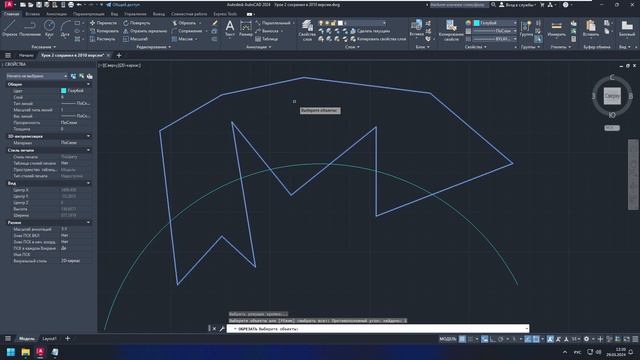Toggle МОДЕЛЬ space button in status bar
The height and width of the screenshot is (360, 640).
point(448,339)
